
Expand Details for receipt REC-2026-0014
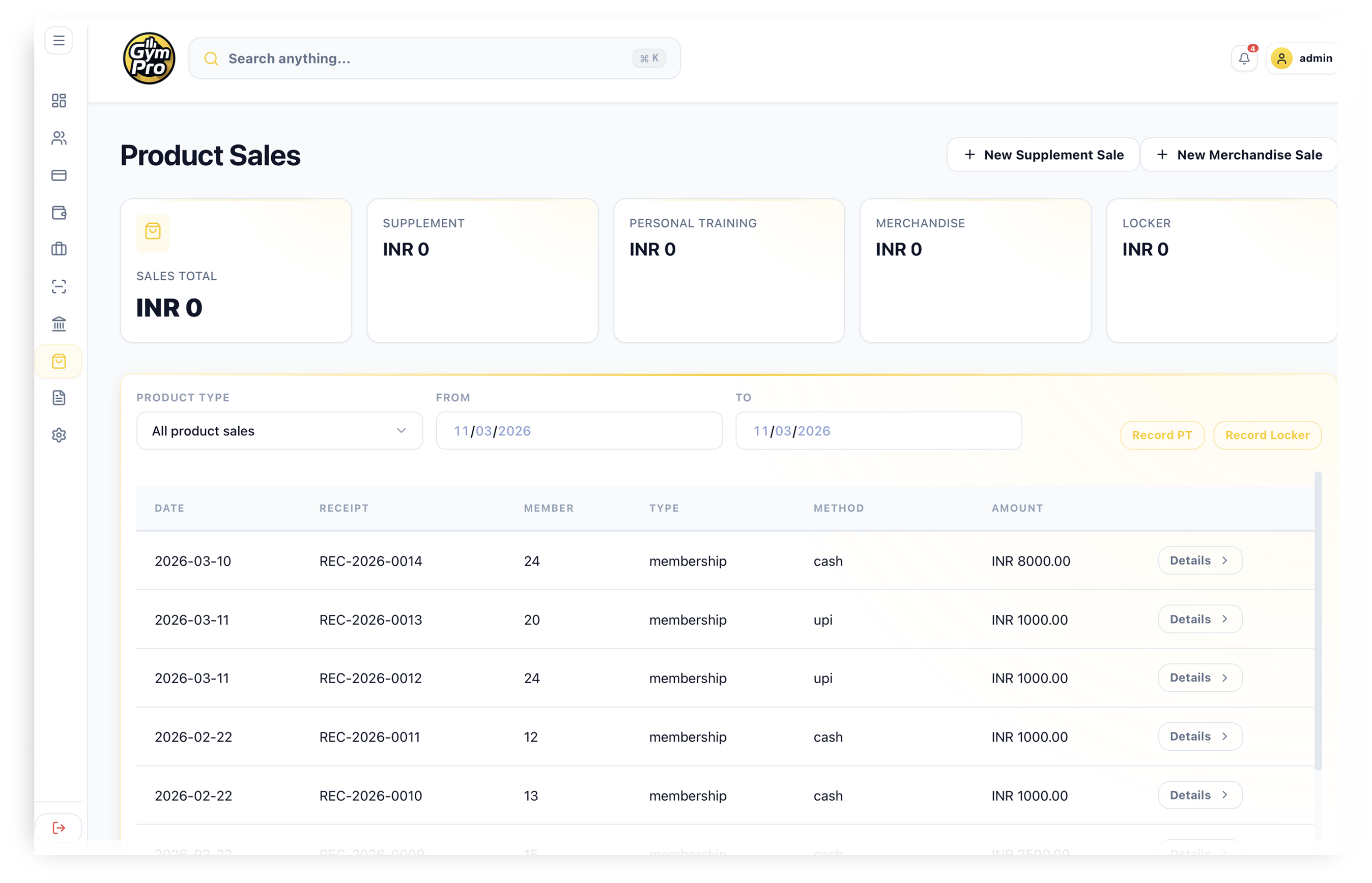point(1200,561)
